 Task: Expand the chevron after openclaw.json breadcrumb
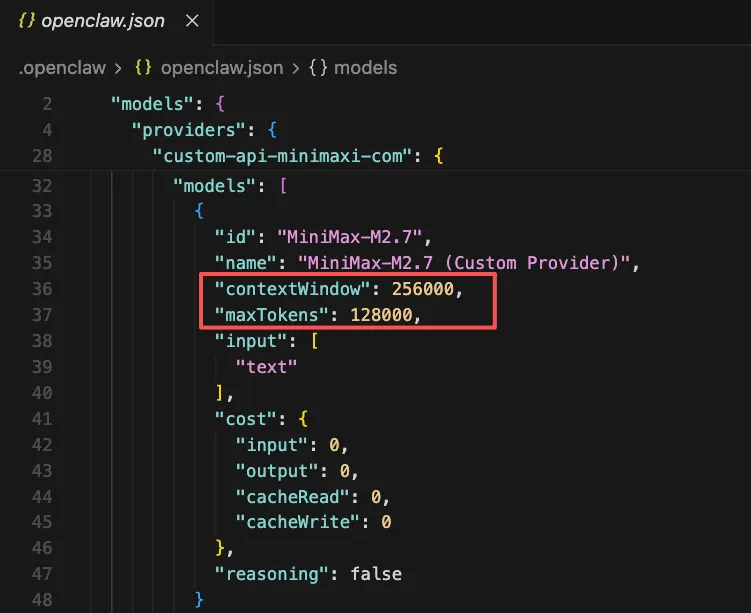point(296,68)
